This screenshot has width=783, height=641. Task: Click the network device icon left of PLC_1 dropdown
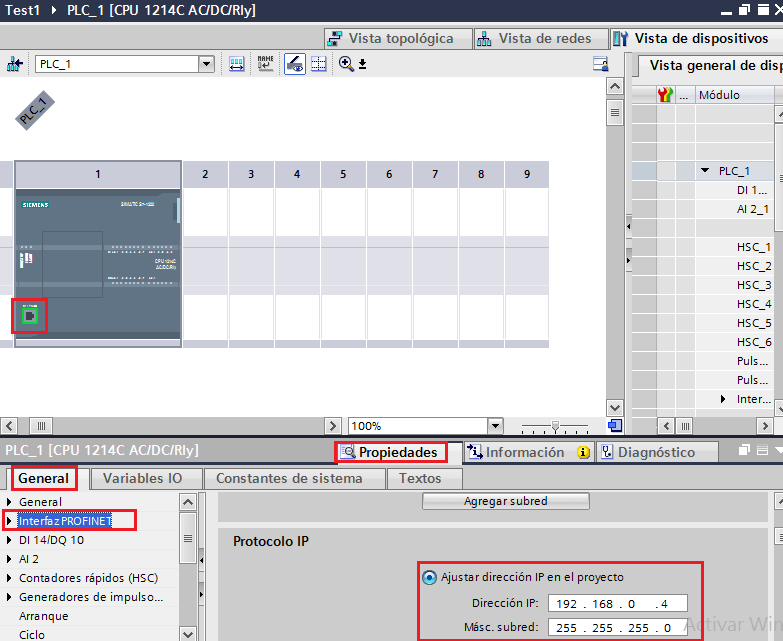[14, 64]
